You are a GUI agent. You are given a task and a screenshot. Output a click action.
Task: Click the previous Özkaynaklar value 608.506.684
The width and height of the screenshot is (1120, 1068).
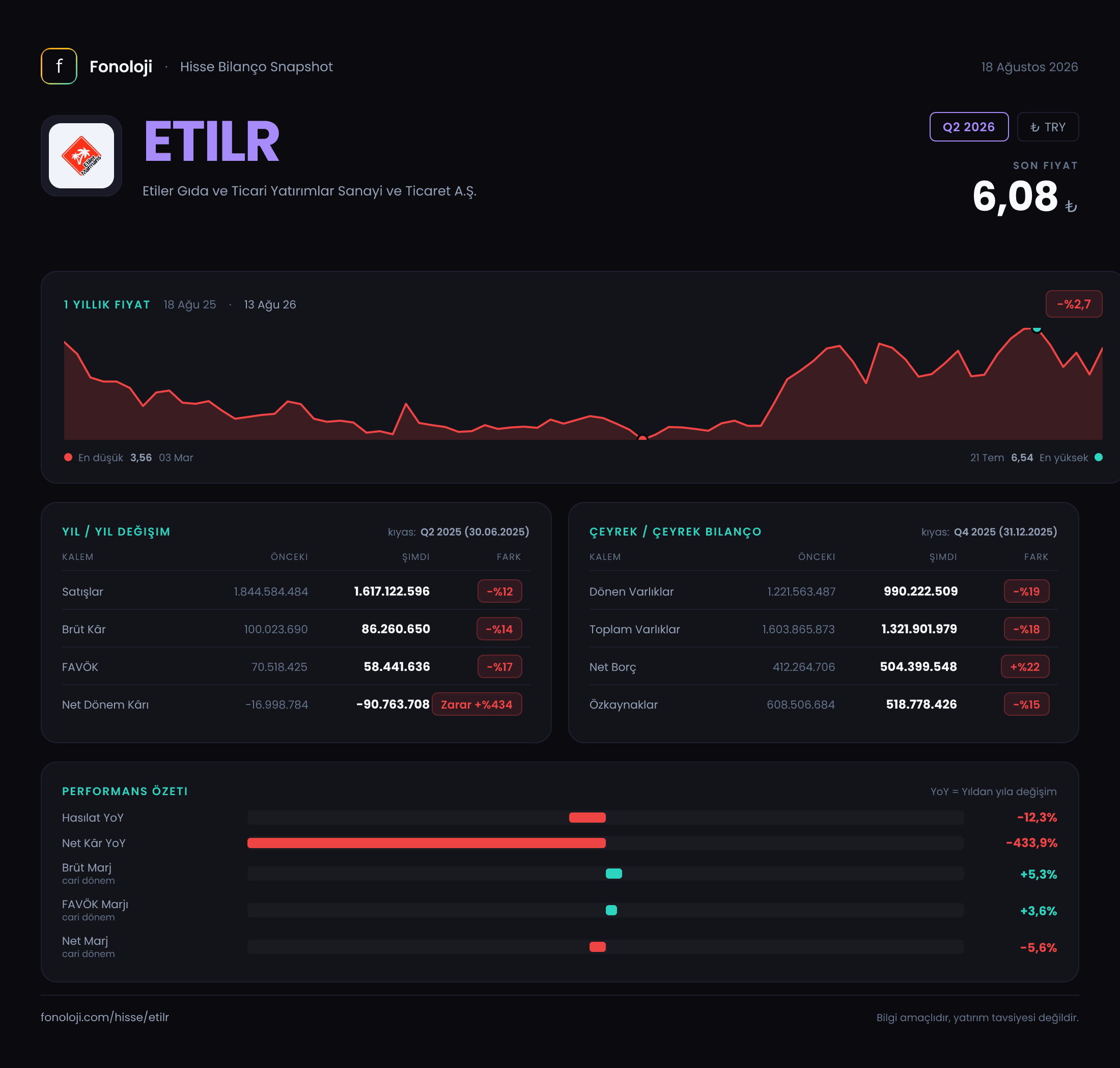tap(801, 704)
